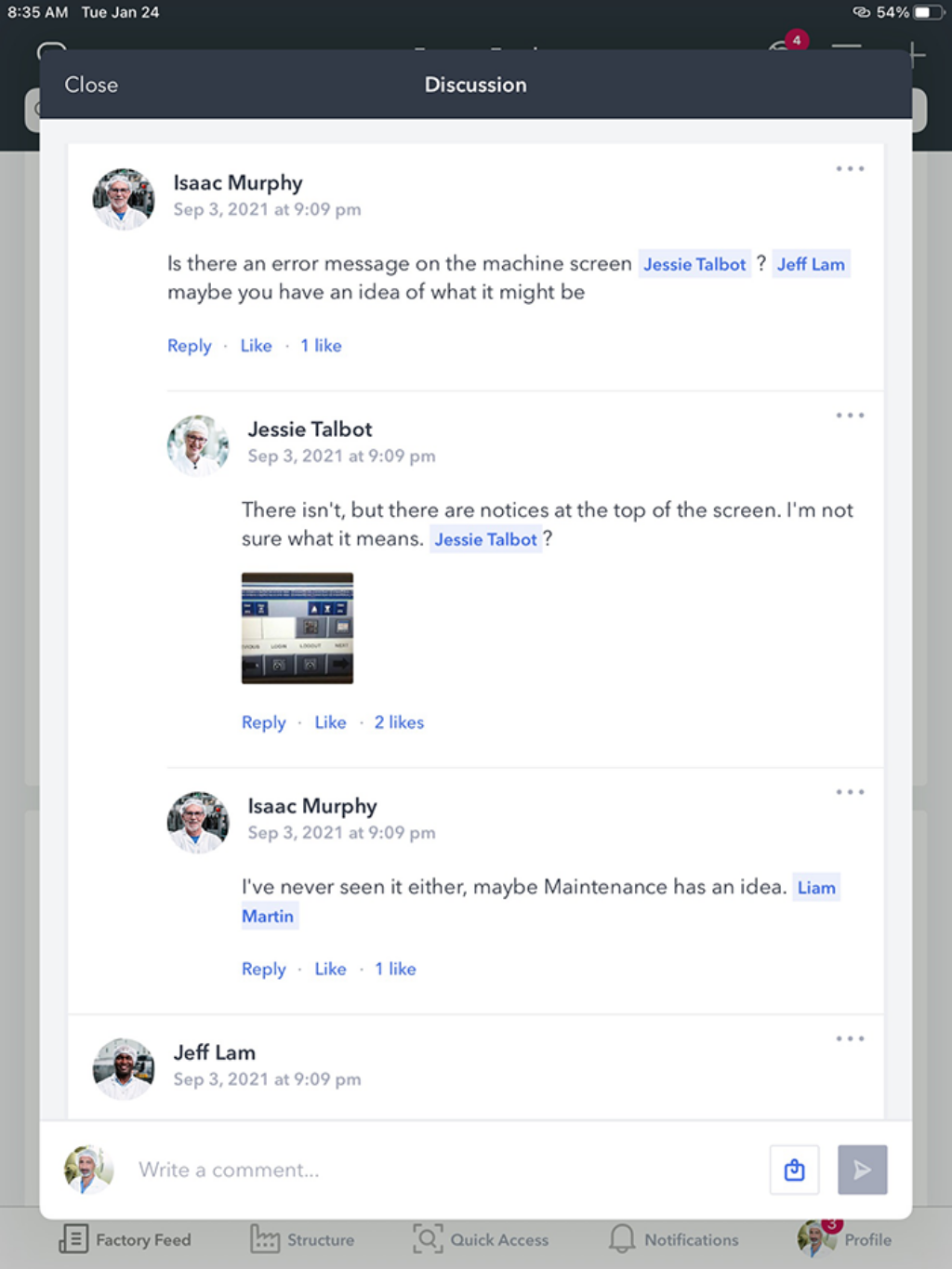Like Isaac Murphy's reply about Maintenance

click(330, 969)
